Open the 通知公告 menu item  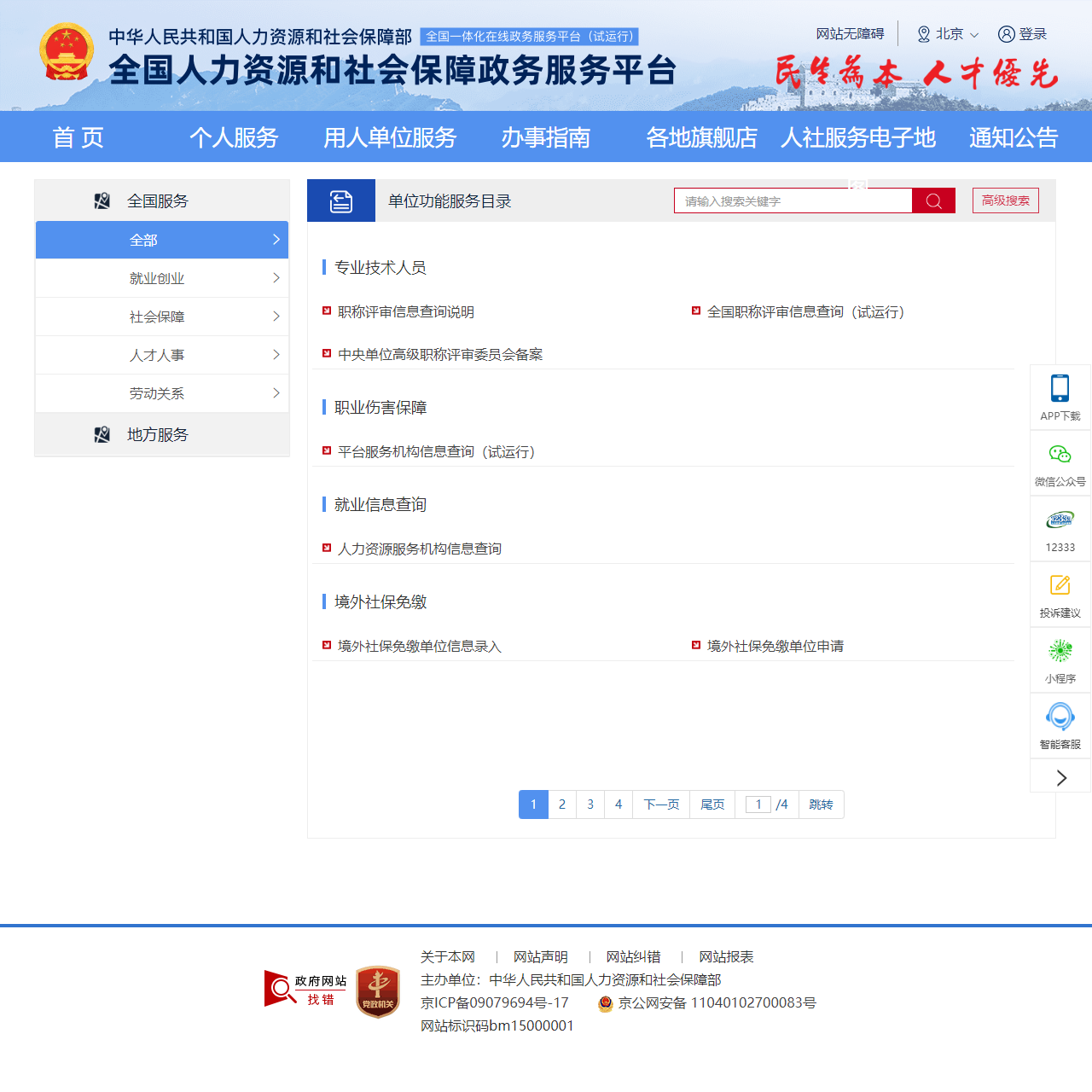pyautogui.click(x=1013, y=137)
